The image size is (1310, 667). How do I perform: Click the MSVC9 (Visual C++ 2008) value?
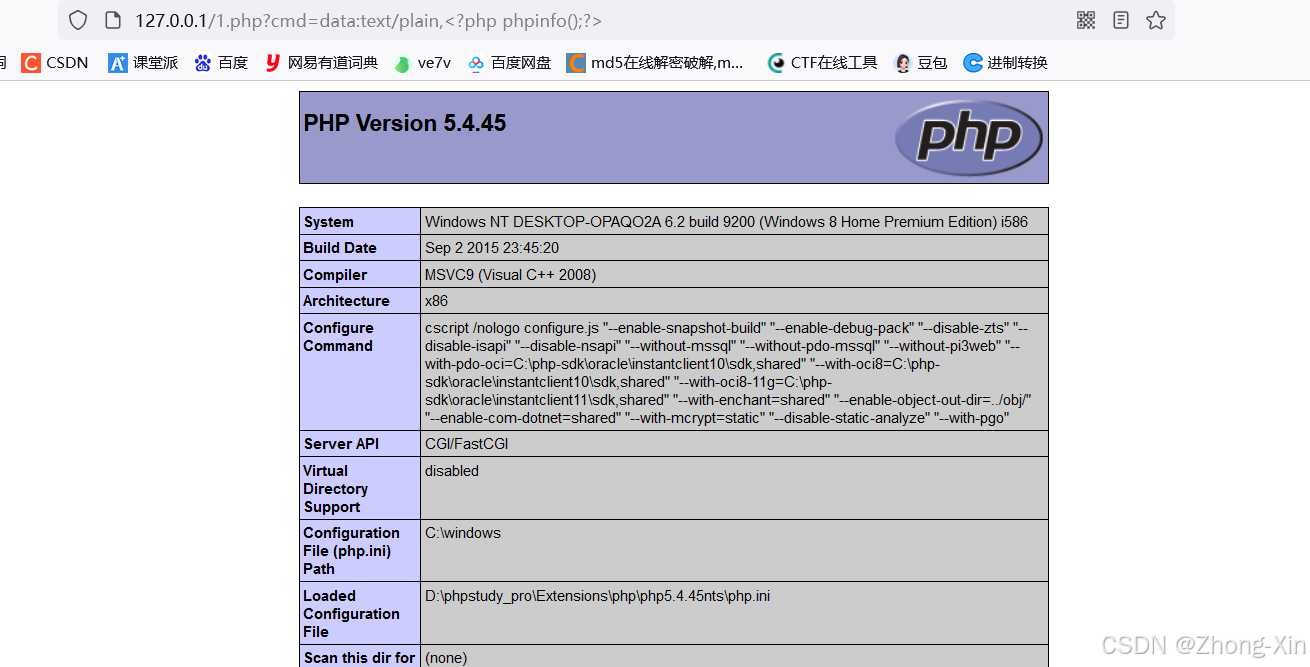tap(510, 275)
